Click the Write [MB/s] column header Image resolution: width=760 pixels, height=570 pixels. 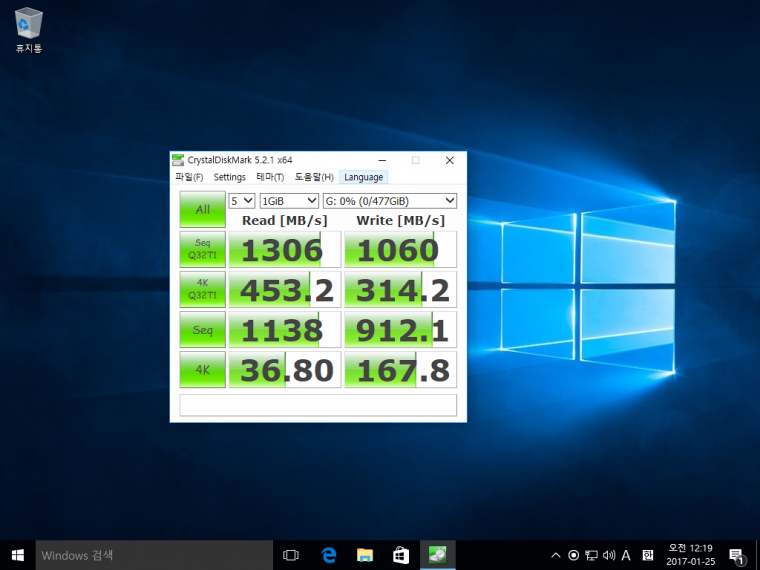[x=400, y=221]
